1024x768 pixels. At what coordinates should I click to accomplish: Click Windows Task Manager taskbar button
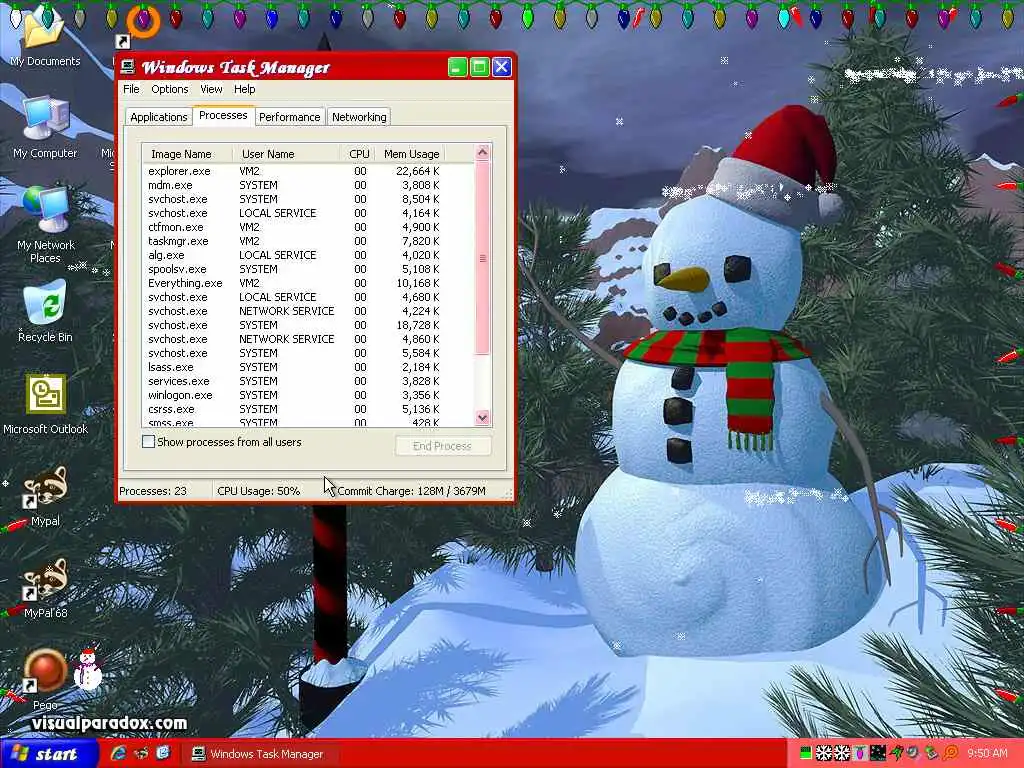(x=259, y=754)
